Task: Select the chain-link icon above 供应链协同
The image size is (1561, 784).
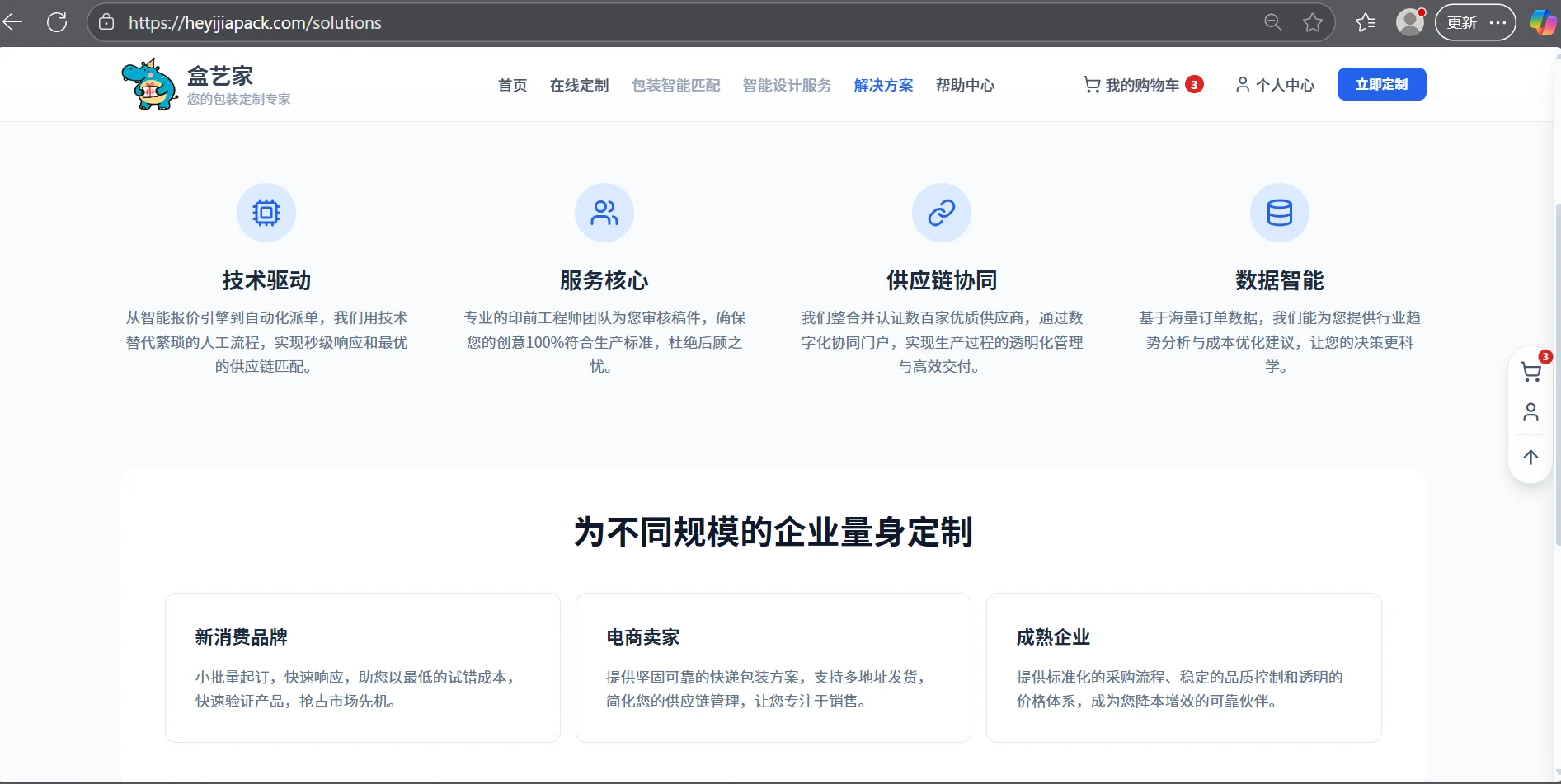Action: (941, 212)
